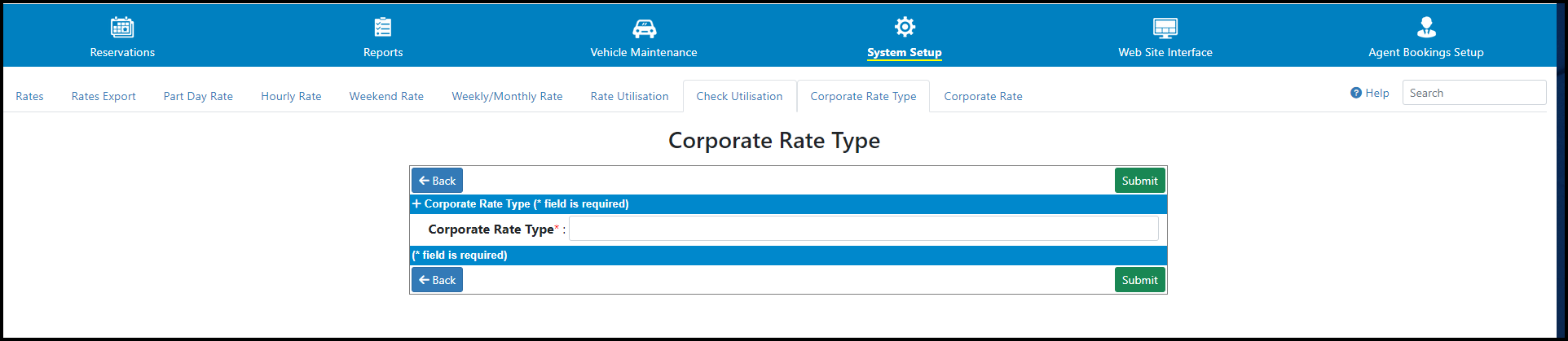Open the Weekly/Monthly Rate tab
This screenshot has width=1568, height=341.
point(507,96)
